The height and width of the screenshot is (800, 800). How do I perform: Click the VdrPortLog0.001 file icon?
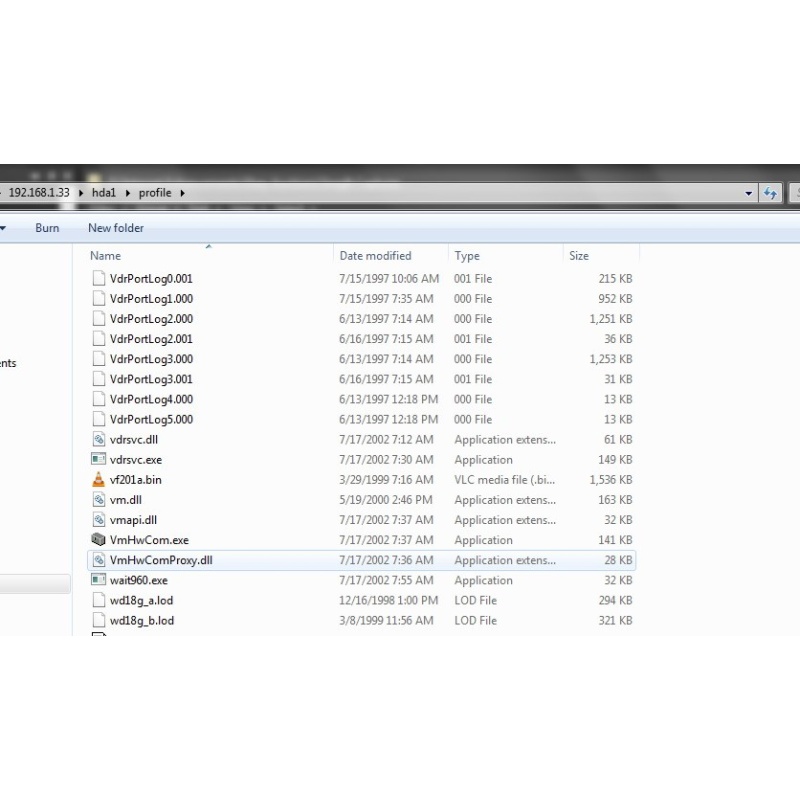[x=98, y=279]
